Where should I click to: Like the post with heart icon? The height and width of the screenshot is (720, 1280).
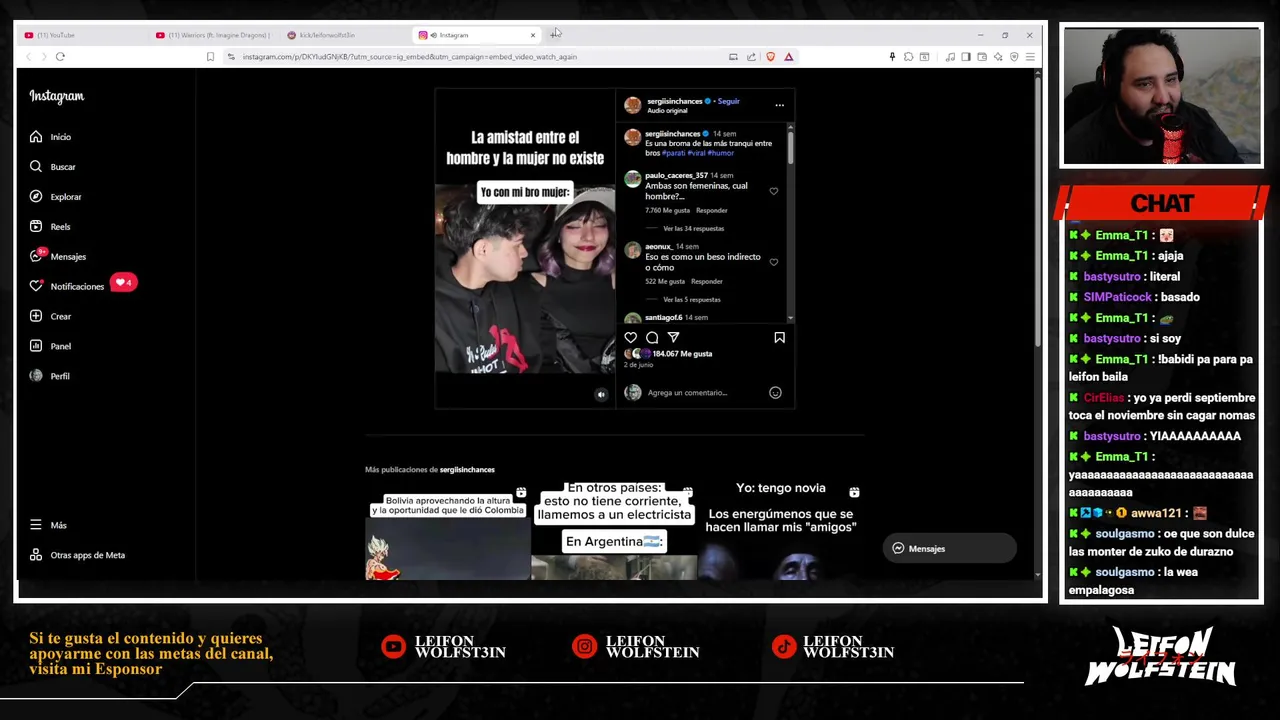click(631, 338)
